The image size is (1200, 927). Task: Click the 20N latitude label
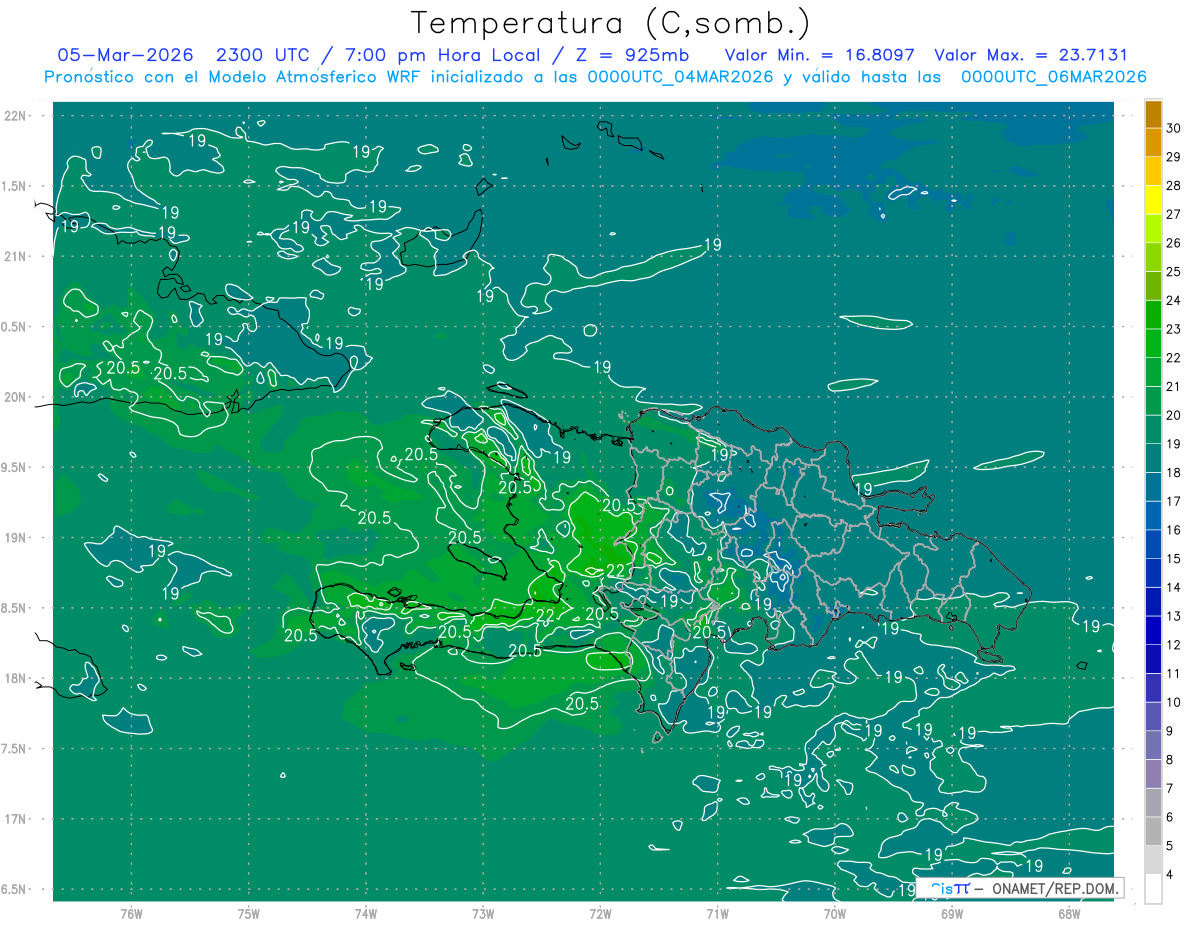pos(14,397)
